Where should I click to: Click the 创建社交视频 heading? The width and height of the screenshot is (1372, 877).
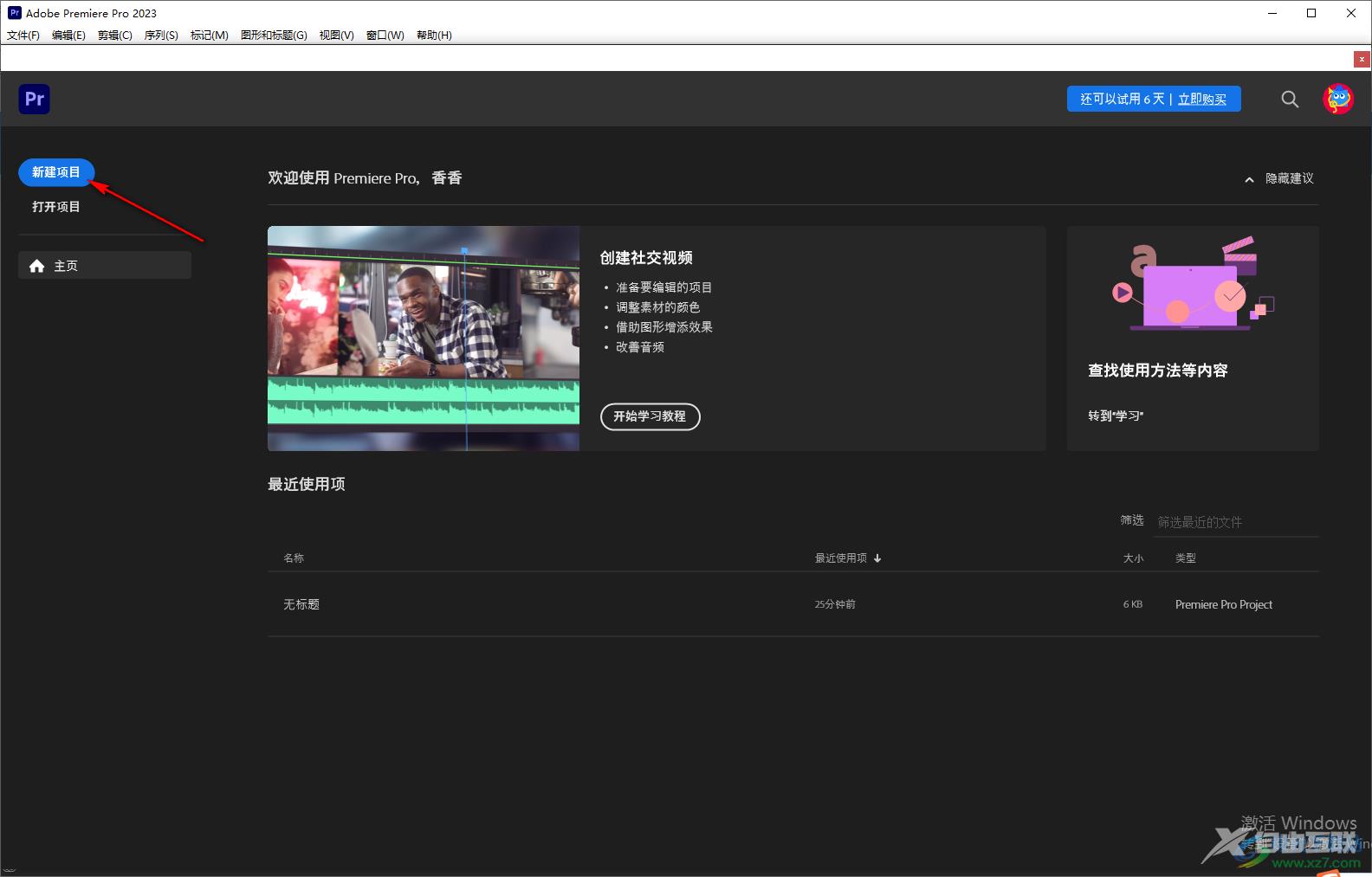(x=646, y=258)
